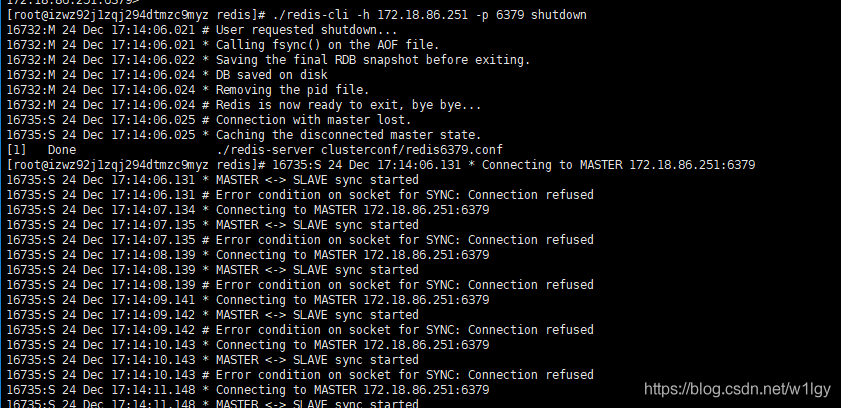This screenshot has height=408, width=841.
Task: Click the 'Removing the pid file' line
Action: (x=188, y=90)
